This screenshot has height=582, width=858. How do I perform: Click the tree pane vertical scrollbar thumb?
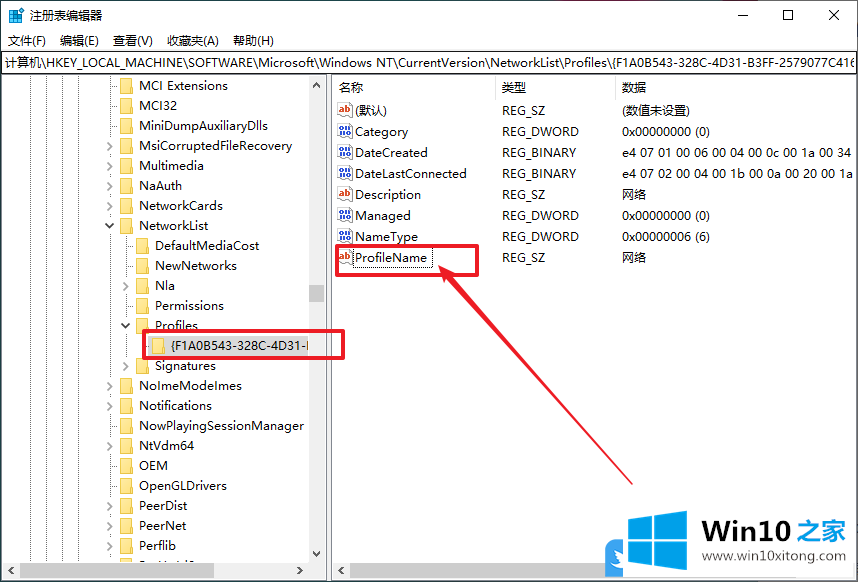[x=316, y=293]
